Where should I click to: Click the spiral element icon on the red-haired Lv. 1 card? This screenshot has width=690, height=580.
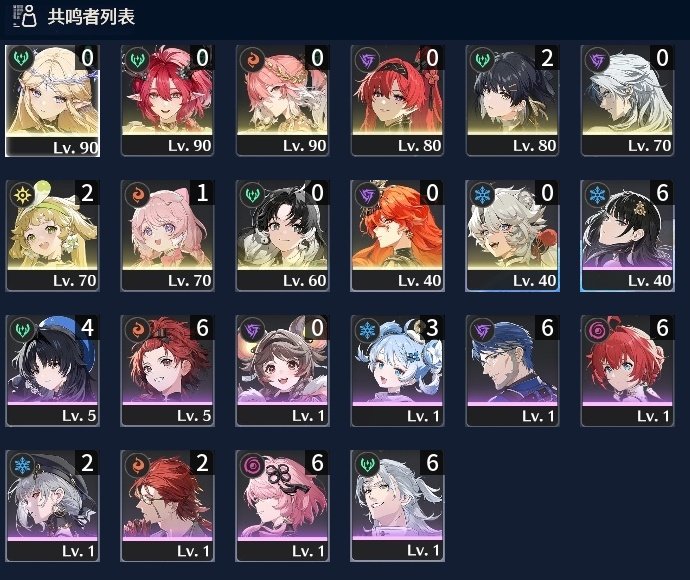597,329
